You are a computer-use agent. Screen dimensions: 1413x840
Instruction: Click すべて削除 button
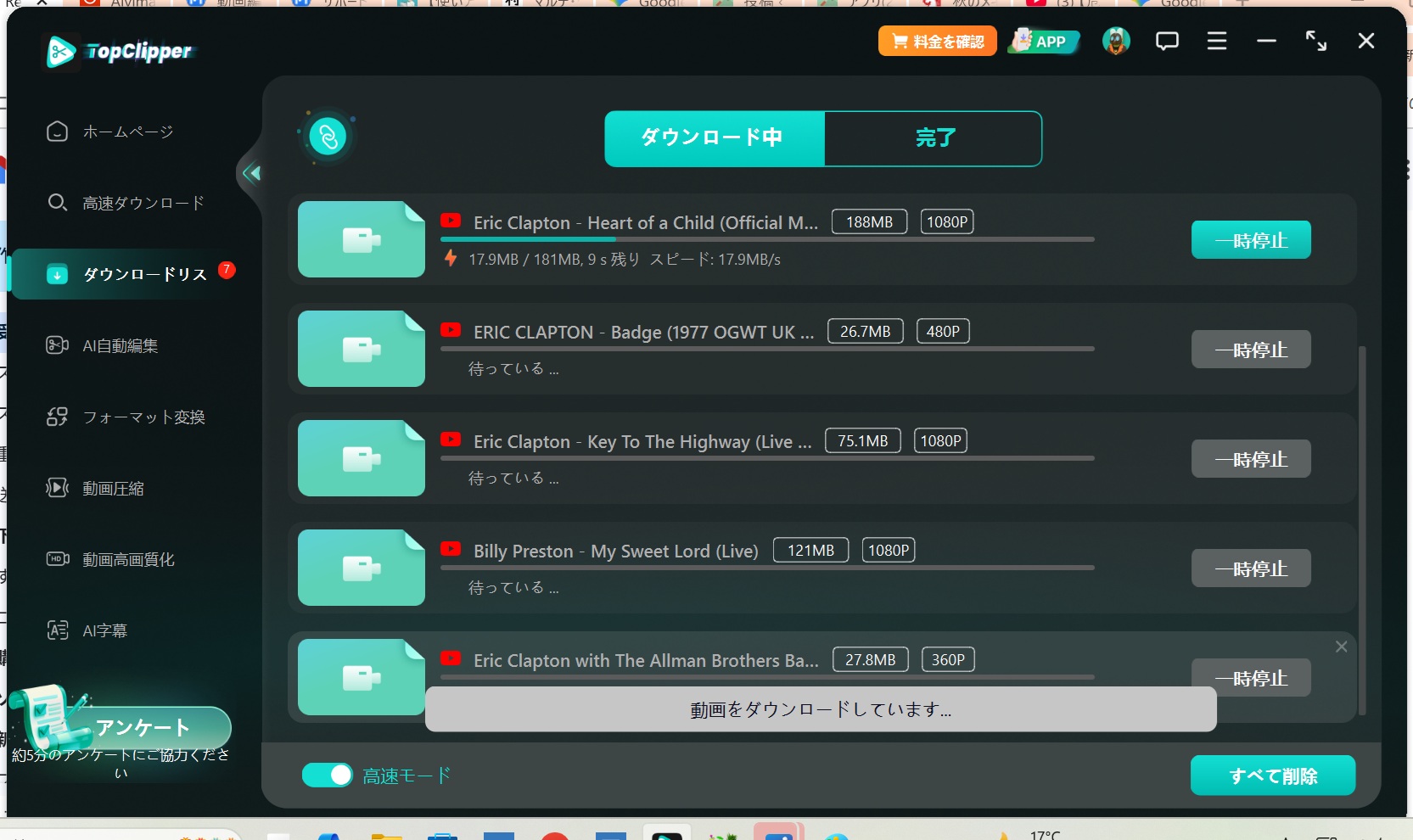point(1272,776)
